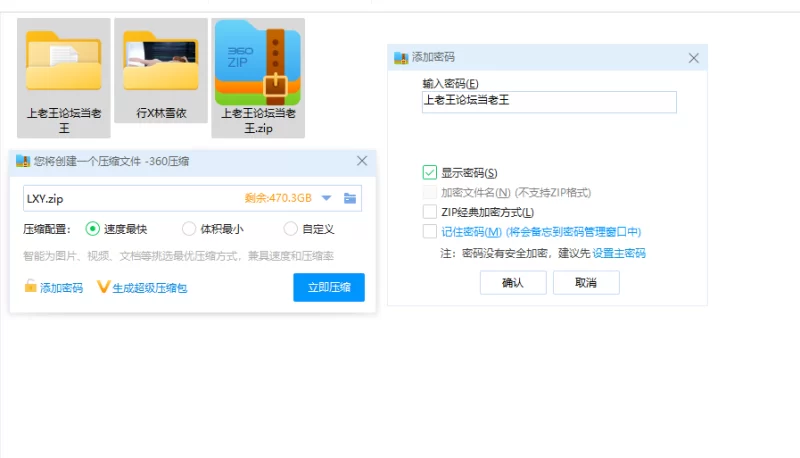Click the lock icon for 添加密码

tap(31, 287)
